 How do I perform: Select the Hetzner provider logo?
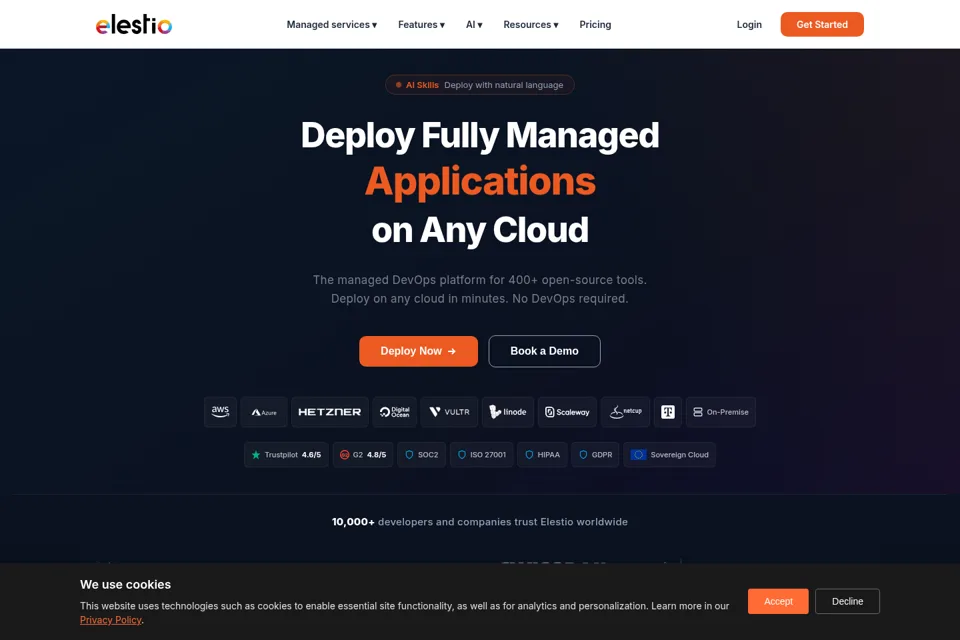(x=329, y=412)
